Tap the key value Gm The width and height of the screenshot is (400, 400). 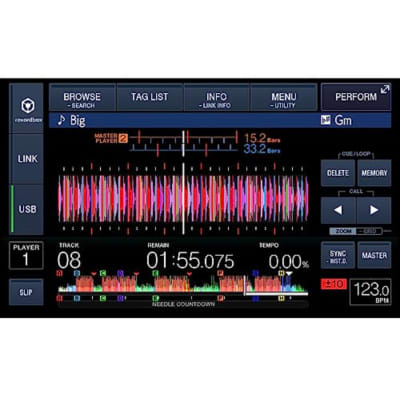[343, 120]
